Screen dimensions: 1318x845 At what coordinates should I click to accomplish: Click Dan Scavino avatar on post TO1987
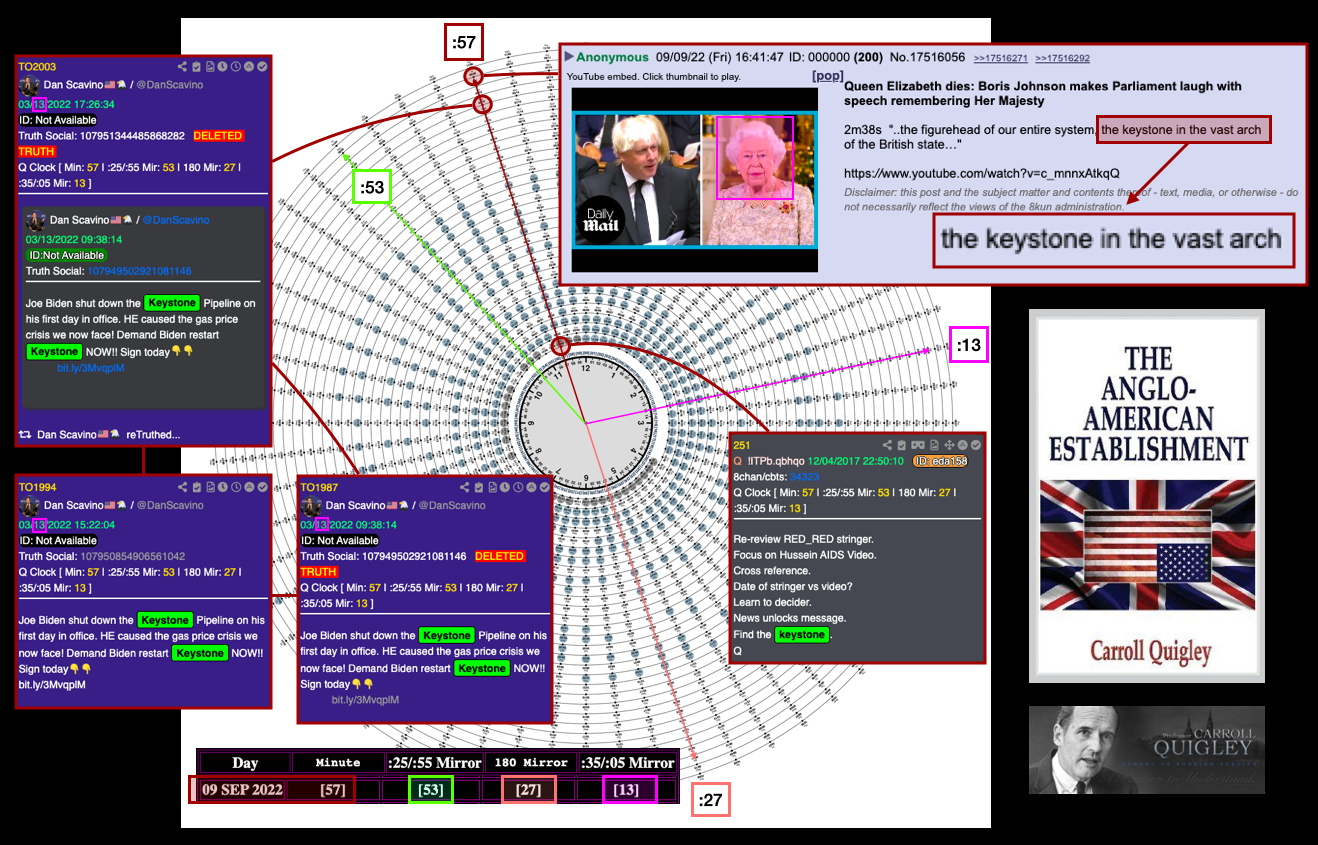point(311,506)
